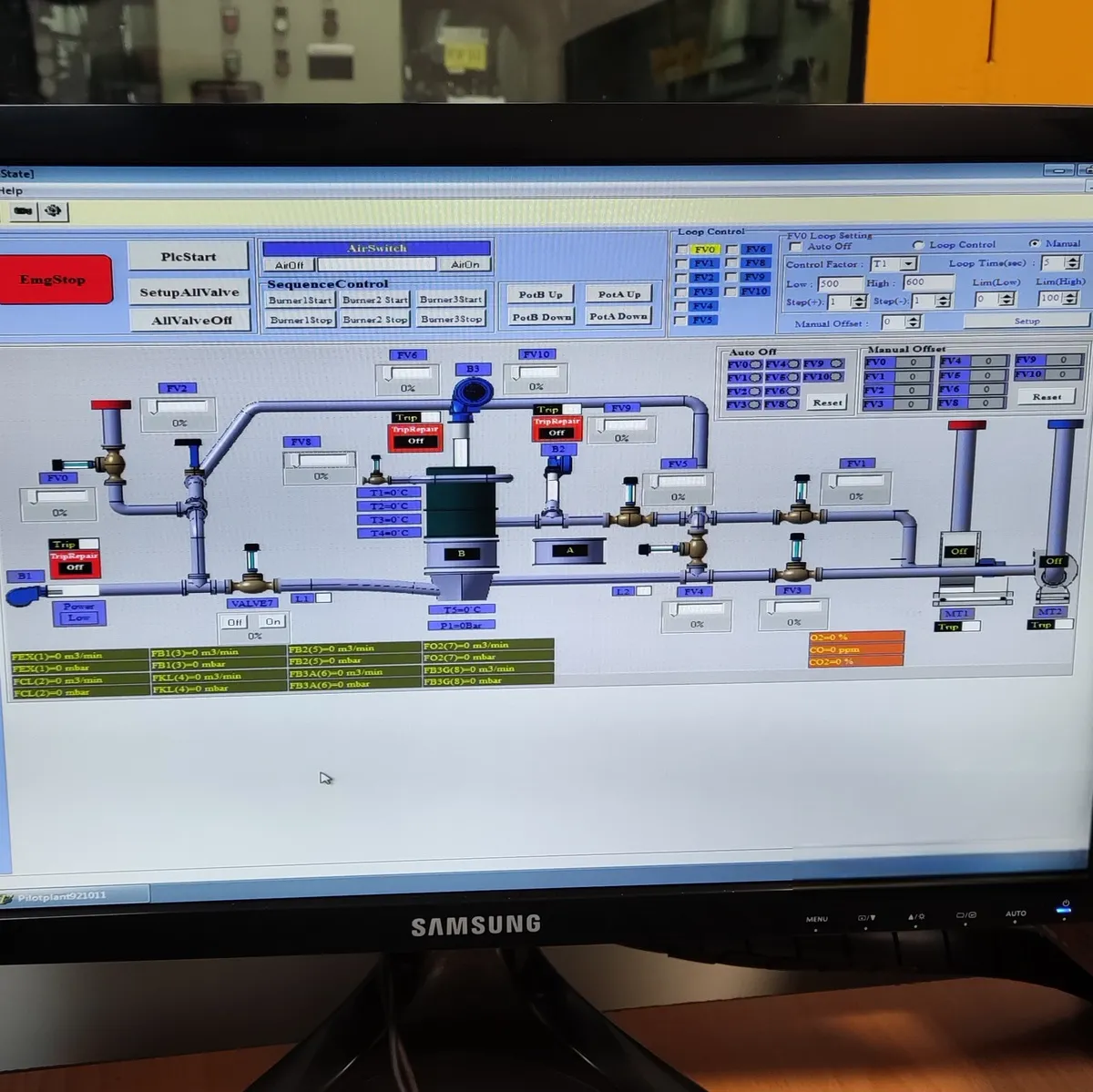Screen dimensions: 1093x1092
Task: Select the Loop Control radio button
Action: (918, 245)
